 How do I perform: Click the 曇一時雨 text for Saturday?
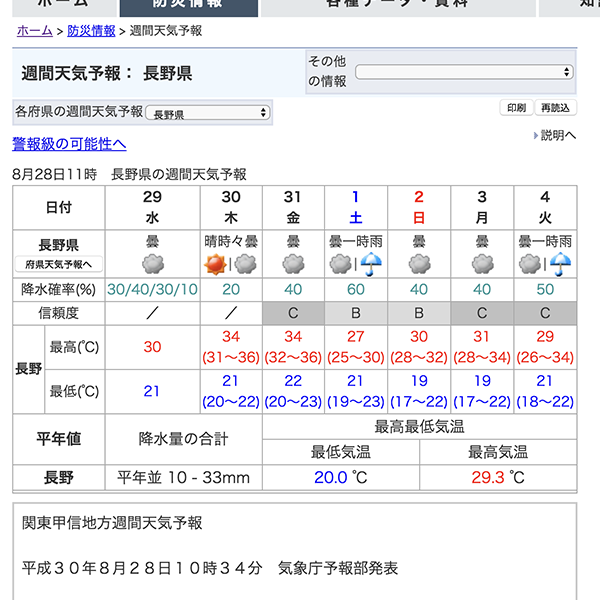(x=356, y=241)
